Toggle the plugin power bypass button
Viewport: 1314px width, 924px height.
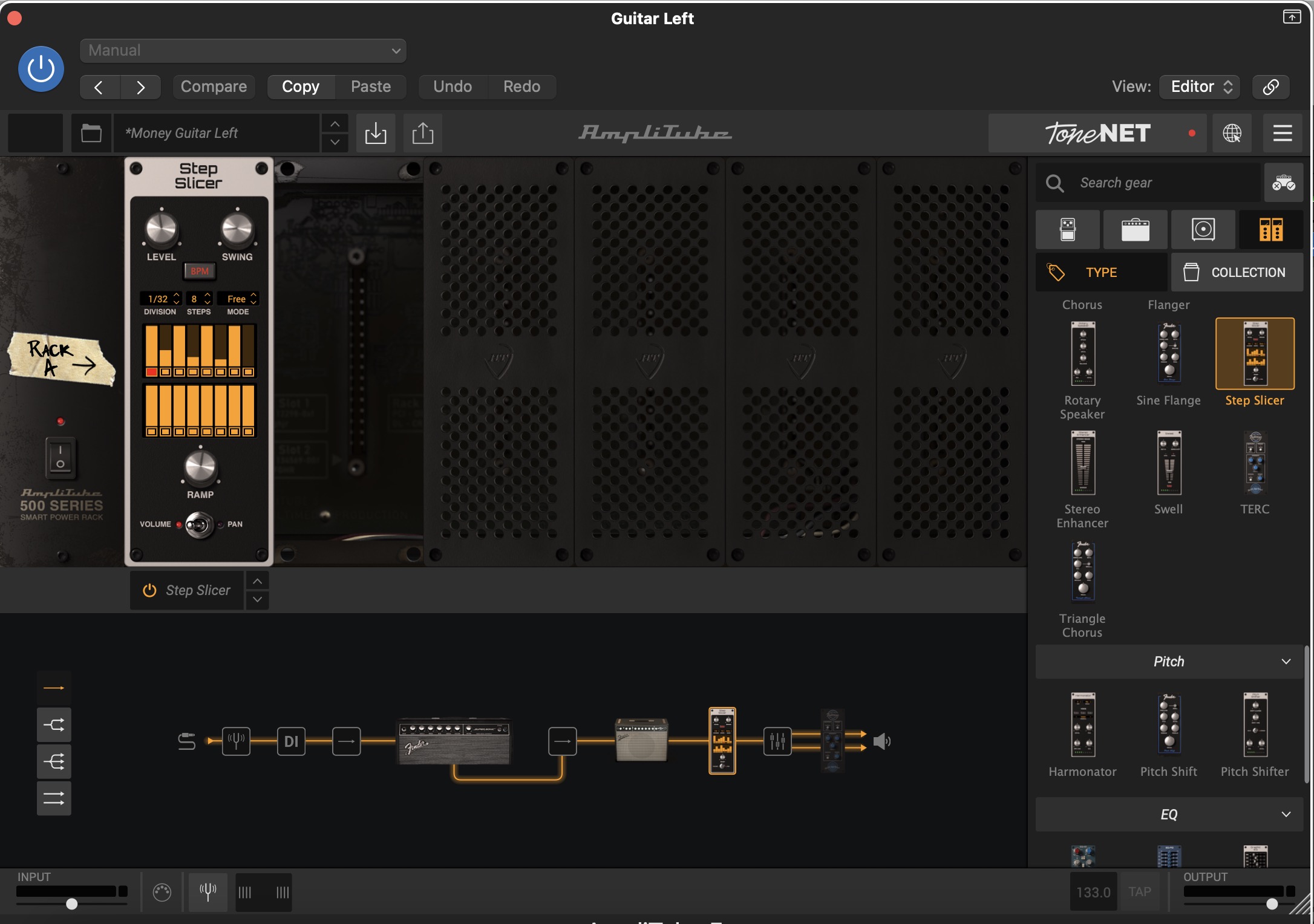[41, 69]
